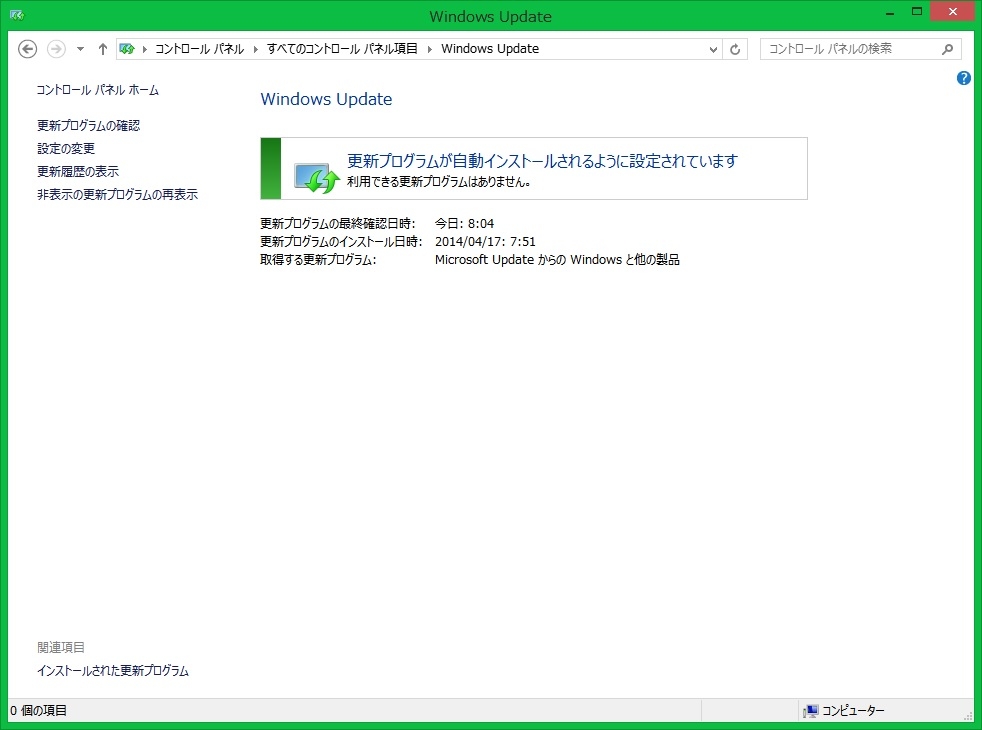Minimize the Windows Update window
The image size is (982, 730).
889,12
